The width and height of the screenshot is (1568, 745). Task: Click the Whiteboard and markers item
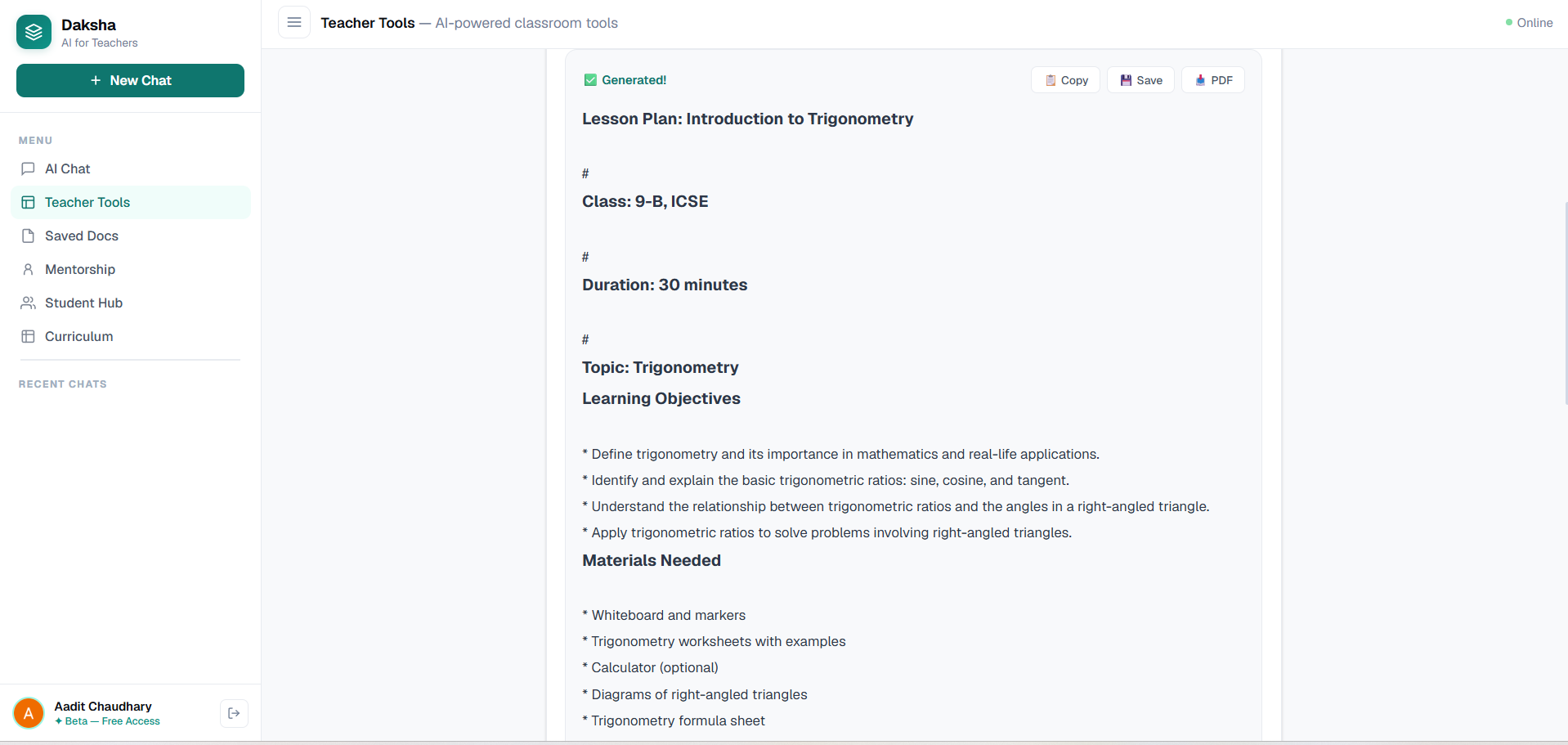[x=664, y=615]
